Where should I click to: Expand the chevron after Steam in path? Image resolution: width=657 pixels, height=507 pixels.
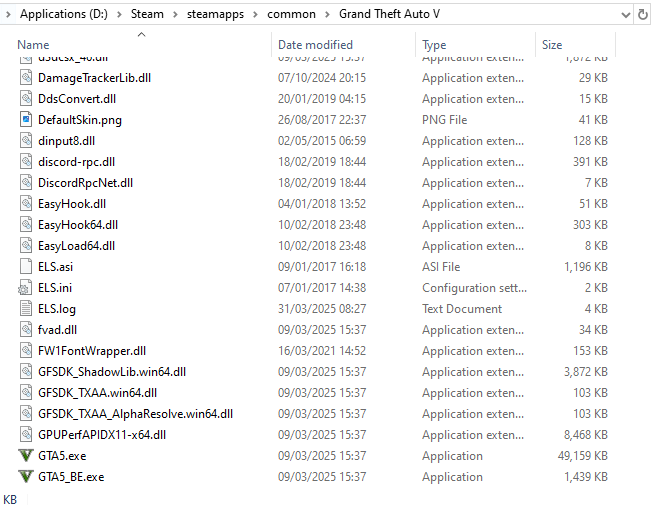tap(175, 15)
